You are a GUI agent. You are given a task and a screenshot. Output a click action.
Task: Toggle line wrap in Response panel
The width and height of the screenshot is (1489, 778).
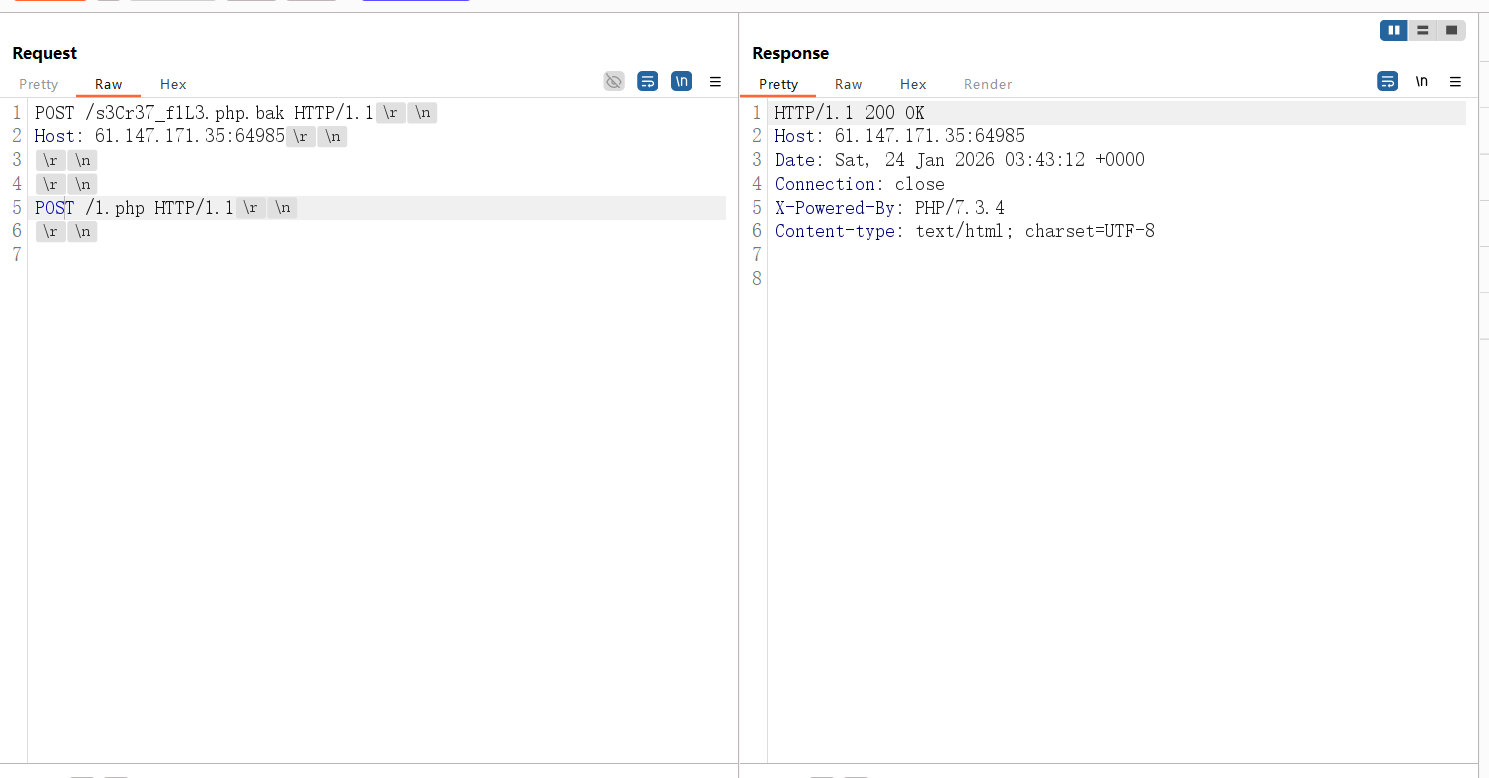(1388, 81)
